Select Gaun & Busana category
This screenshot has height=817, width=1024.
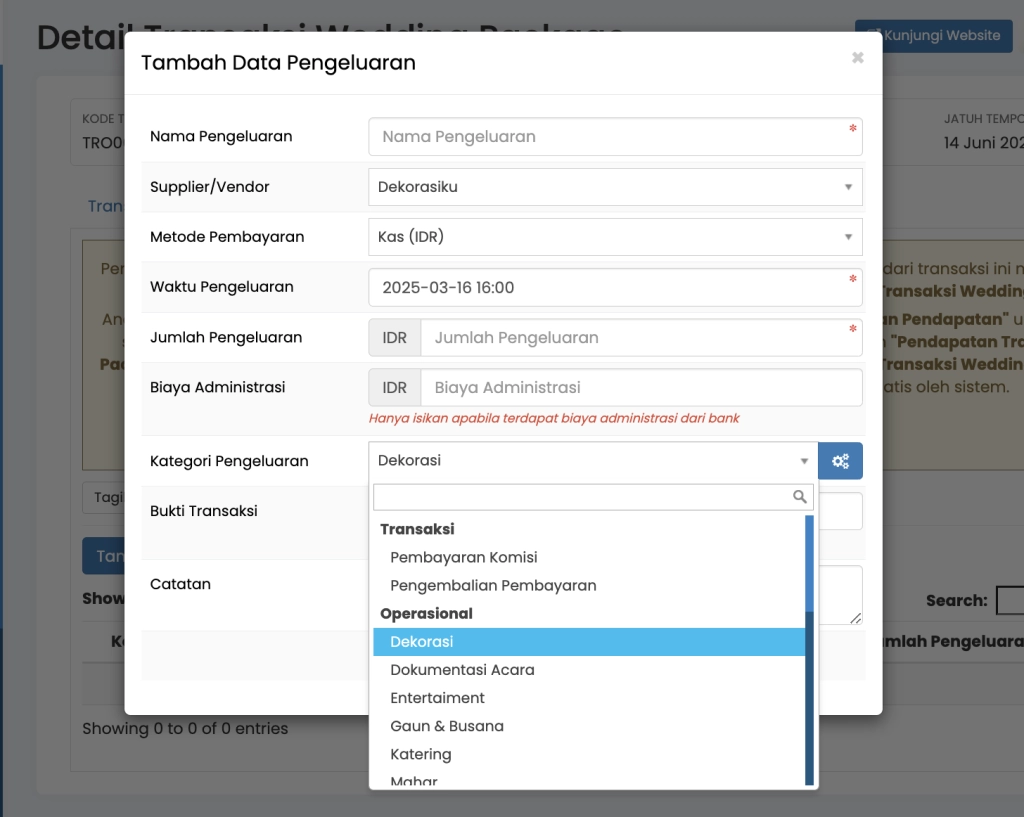click(x=447, y=726)
